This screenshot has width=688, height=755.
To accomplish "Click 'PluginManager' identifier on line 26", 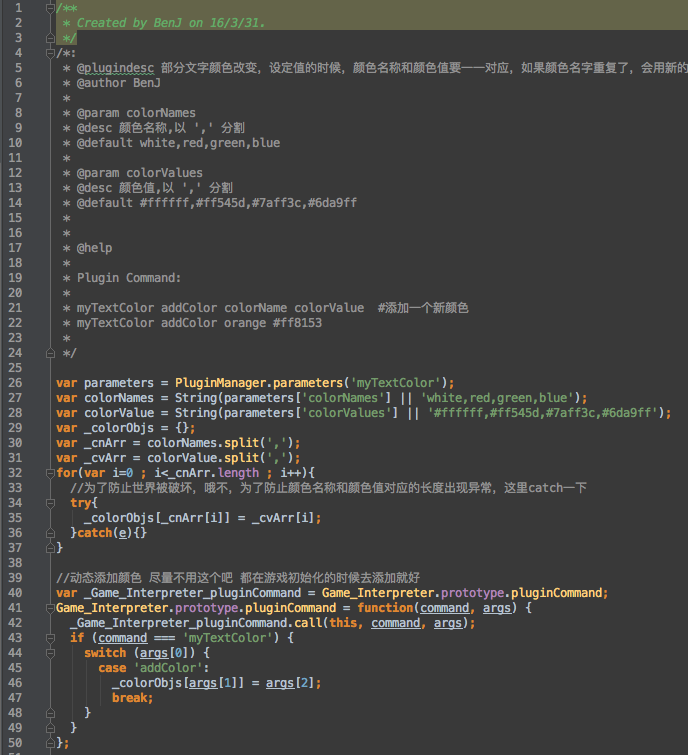I will (221, 383).
